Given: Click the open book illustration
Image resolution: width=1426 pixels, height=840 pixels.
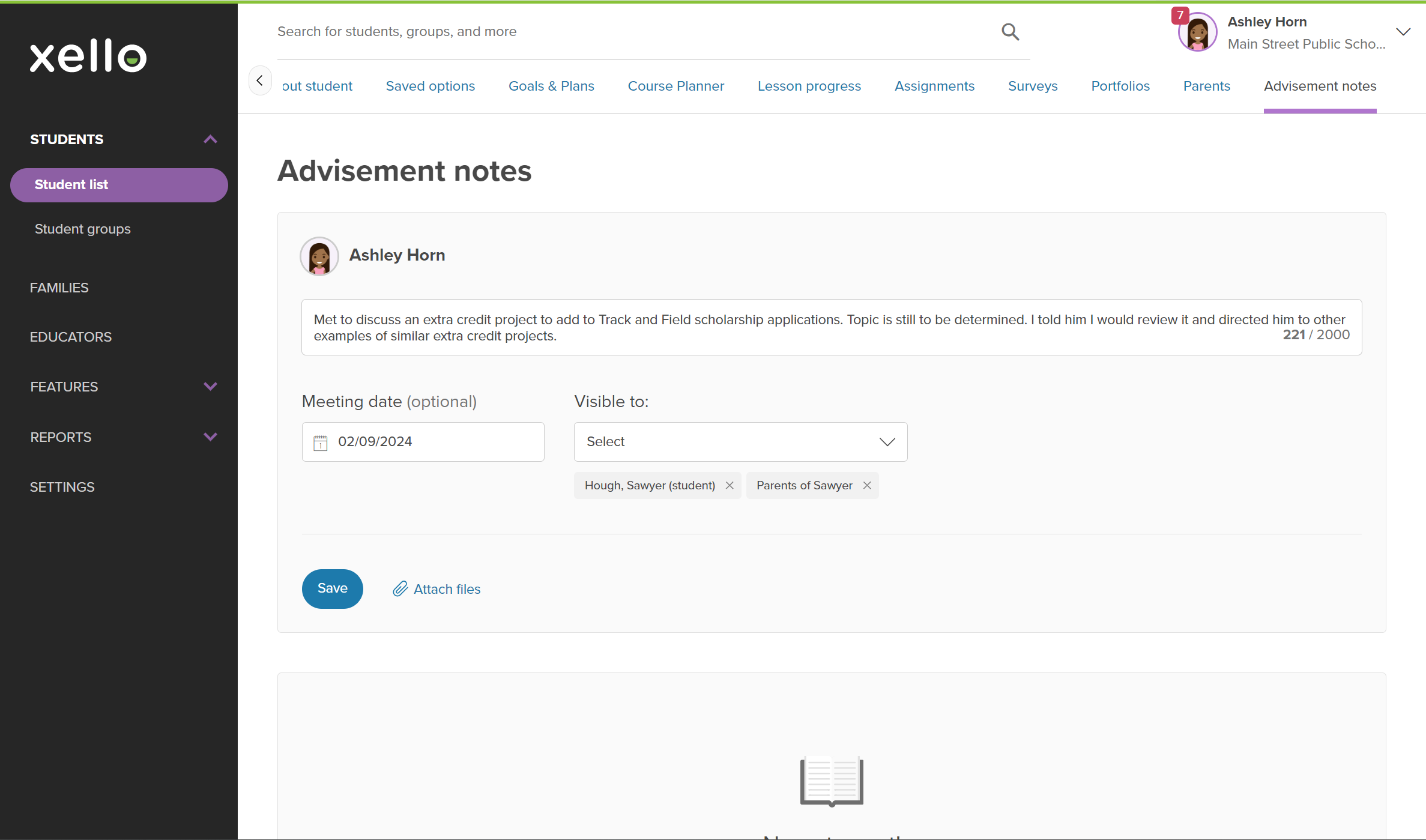Looking at the screenshot, I should click(832, 781).
